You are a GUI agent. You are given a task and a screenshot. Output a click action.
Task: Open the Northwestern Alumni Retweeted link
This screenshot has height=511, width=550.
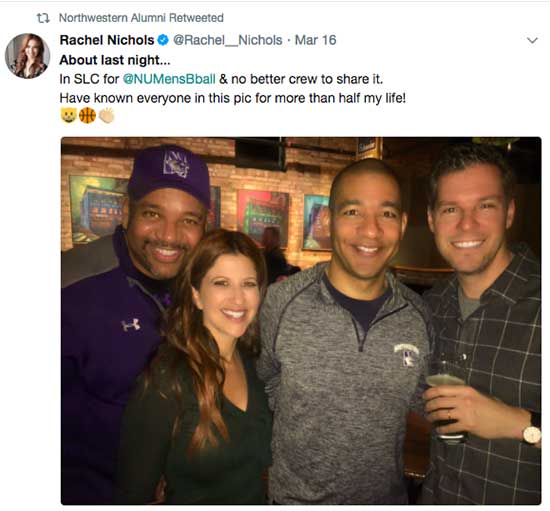tap(141, 18)
